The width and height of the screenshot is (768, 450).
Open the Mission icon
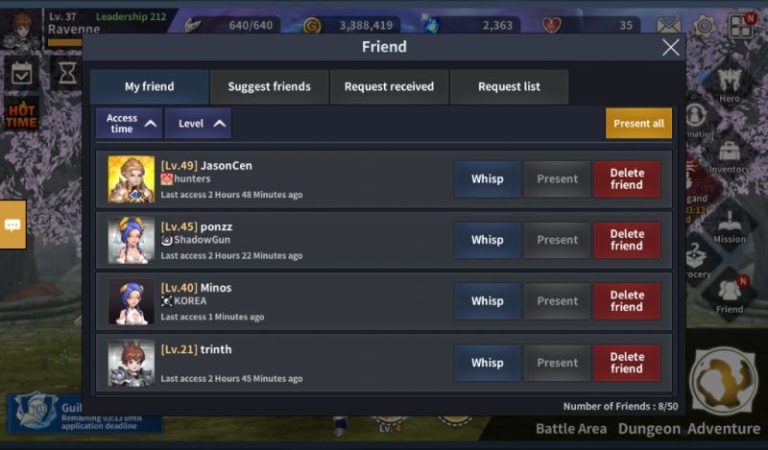729,226
